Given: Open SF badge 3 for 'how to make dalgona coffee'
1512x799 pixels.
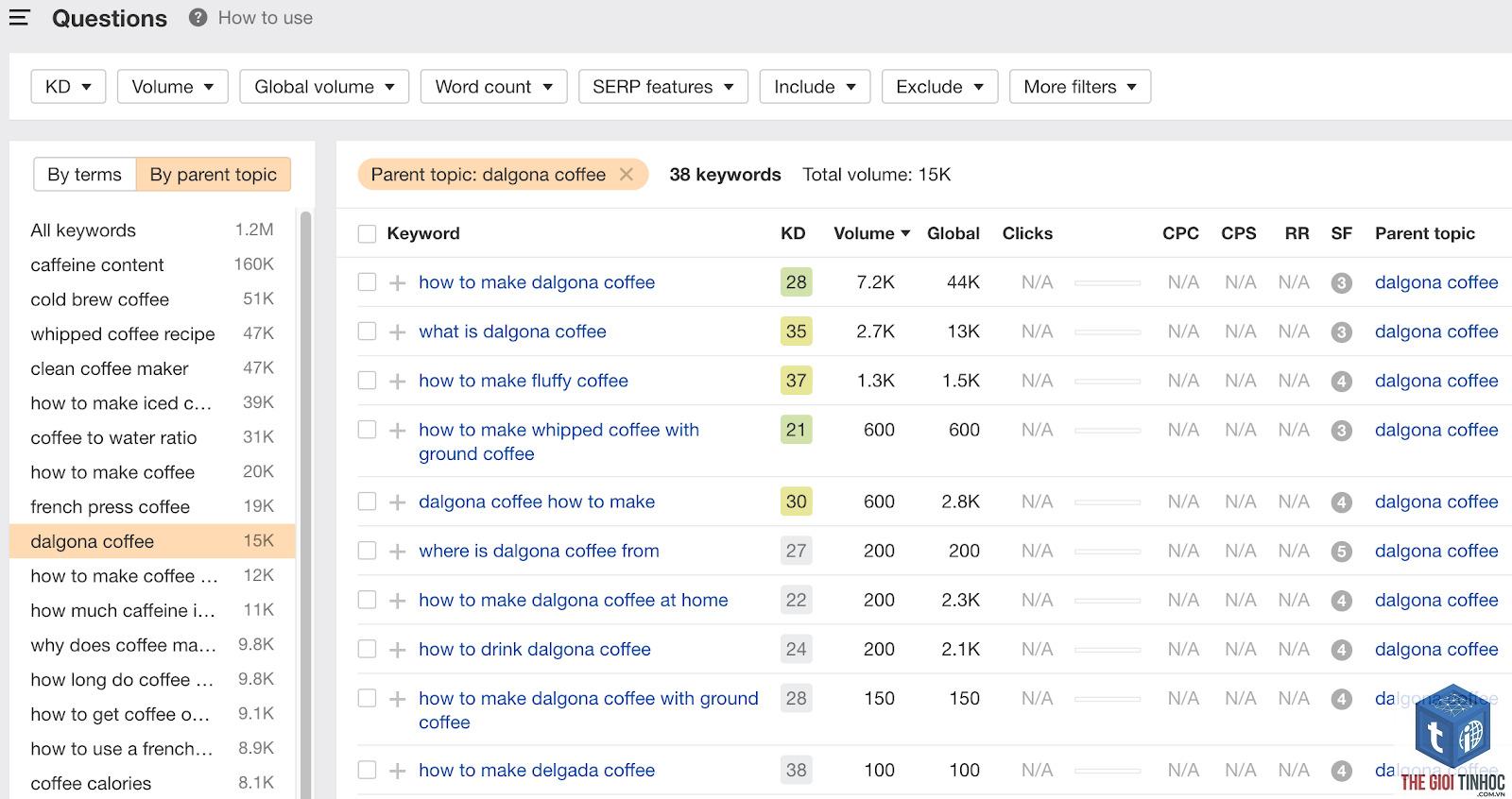Looking at the screenshot, I should point(1341,282).
